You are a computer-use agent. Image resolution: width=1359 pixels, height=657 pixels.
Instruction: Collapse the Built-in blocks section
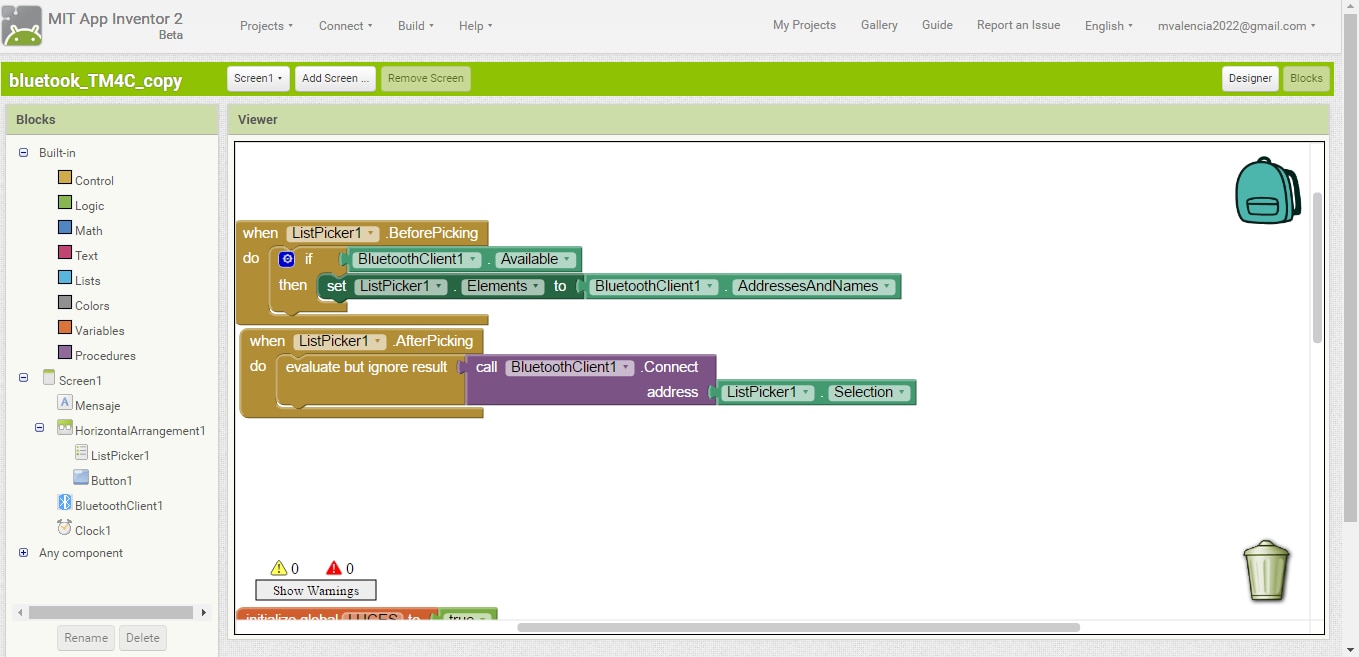(x=24, y=153)
